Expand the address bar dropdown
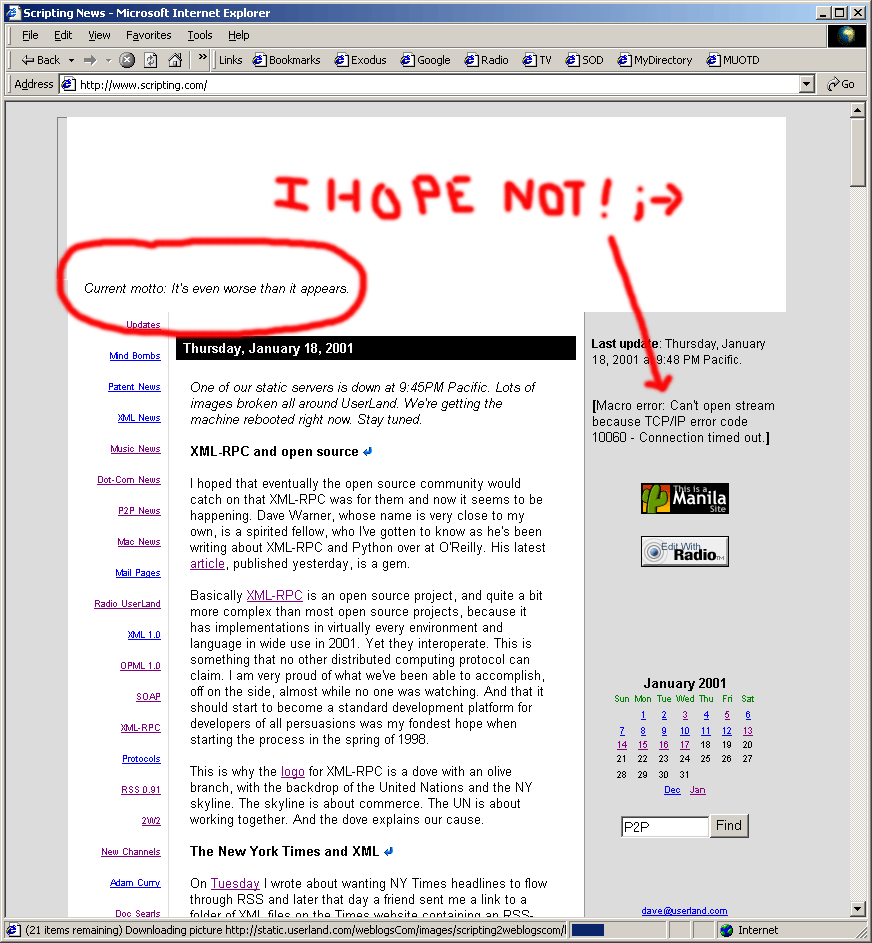Viewport: 872px width, 943px height. click(x=807, y=85)
